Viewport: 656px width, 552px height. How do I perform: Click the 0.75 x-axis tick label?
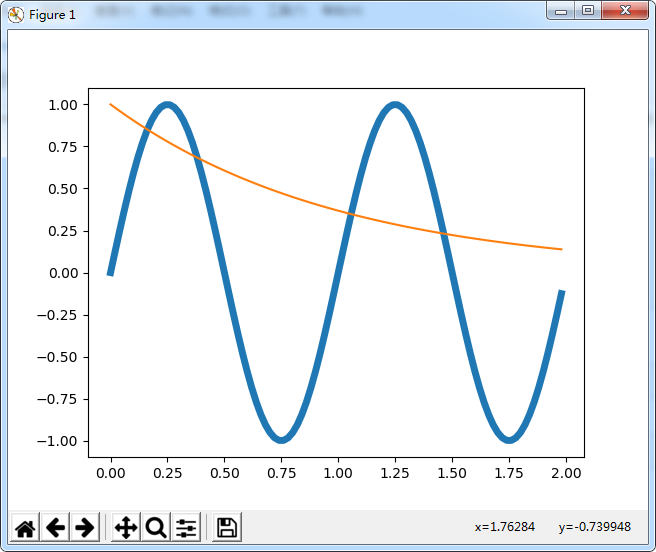(x=282, y=473)
